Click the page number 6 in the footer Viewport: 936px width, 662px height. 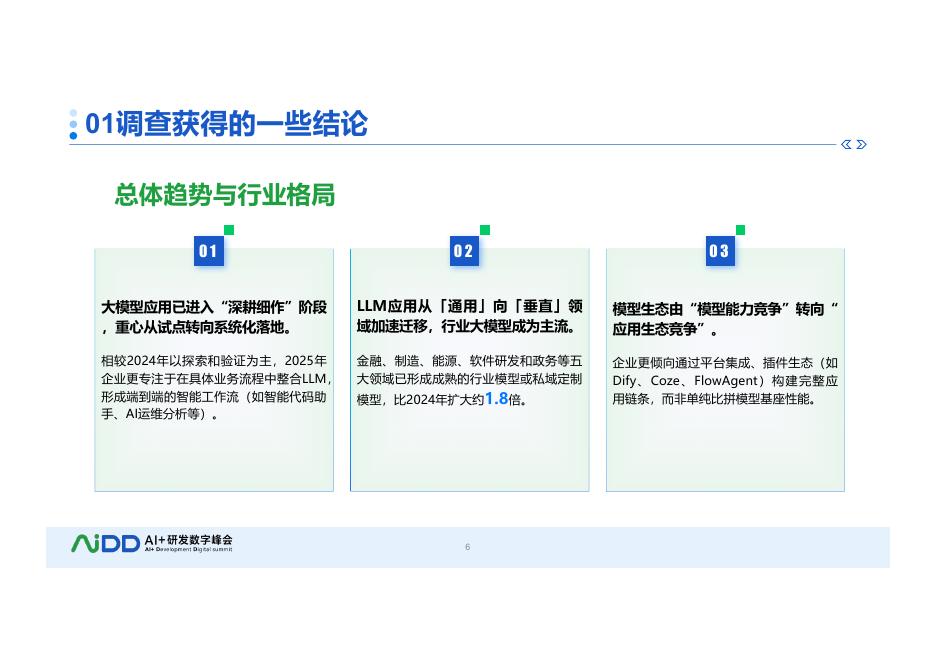click(467, 547)
